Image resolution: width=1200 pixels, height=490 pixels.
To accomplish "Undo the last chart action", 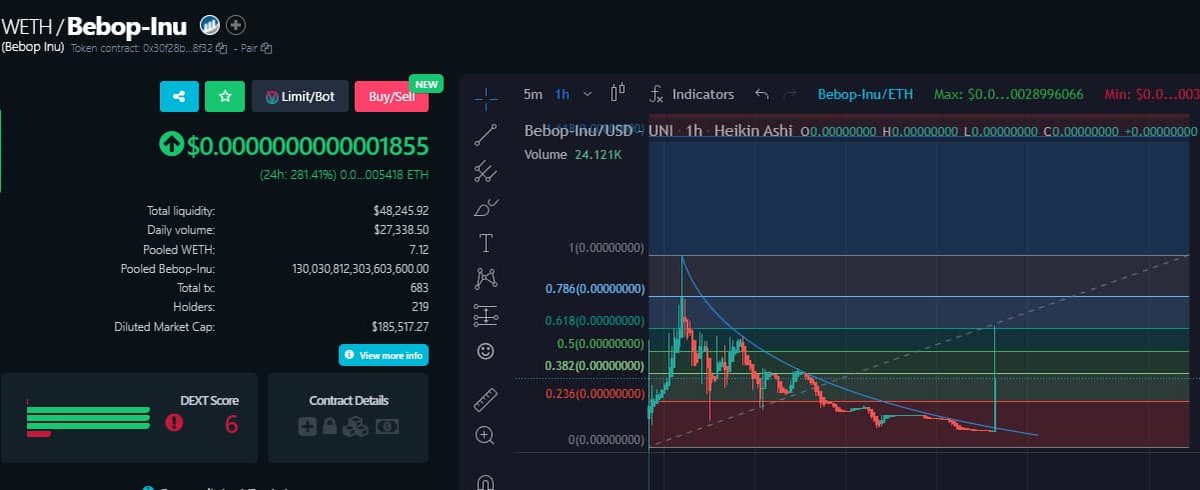I will point(762,94).
